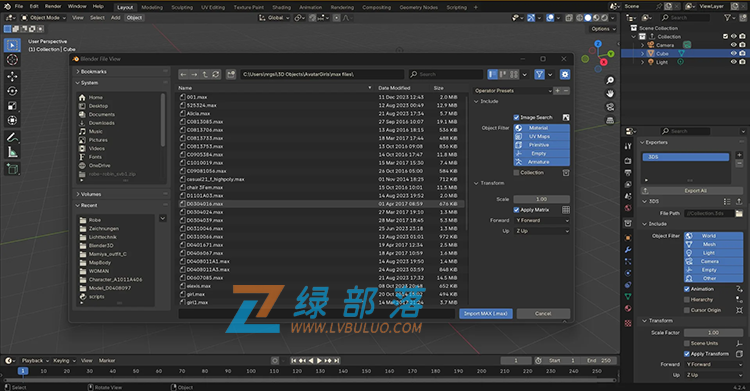Open the Object Data green triangle tab

[628, 297]
